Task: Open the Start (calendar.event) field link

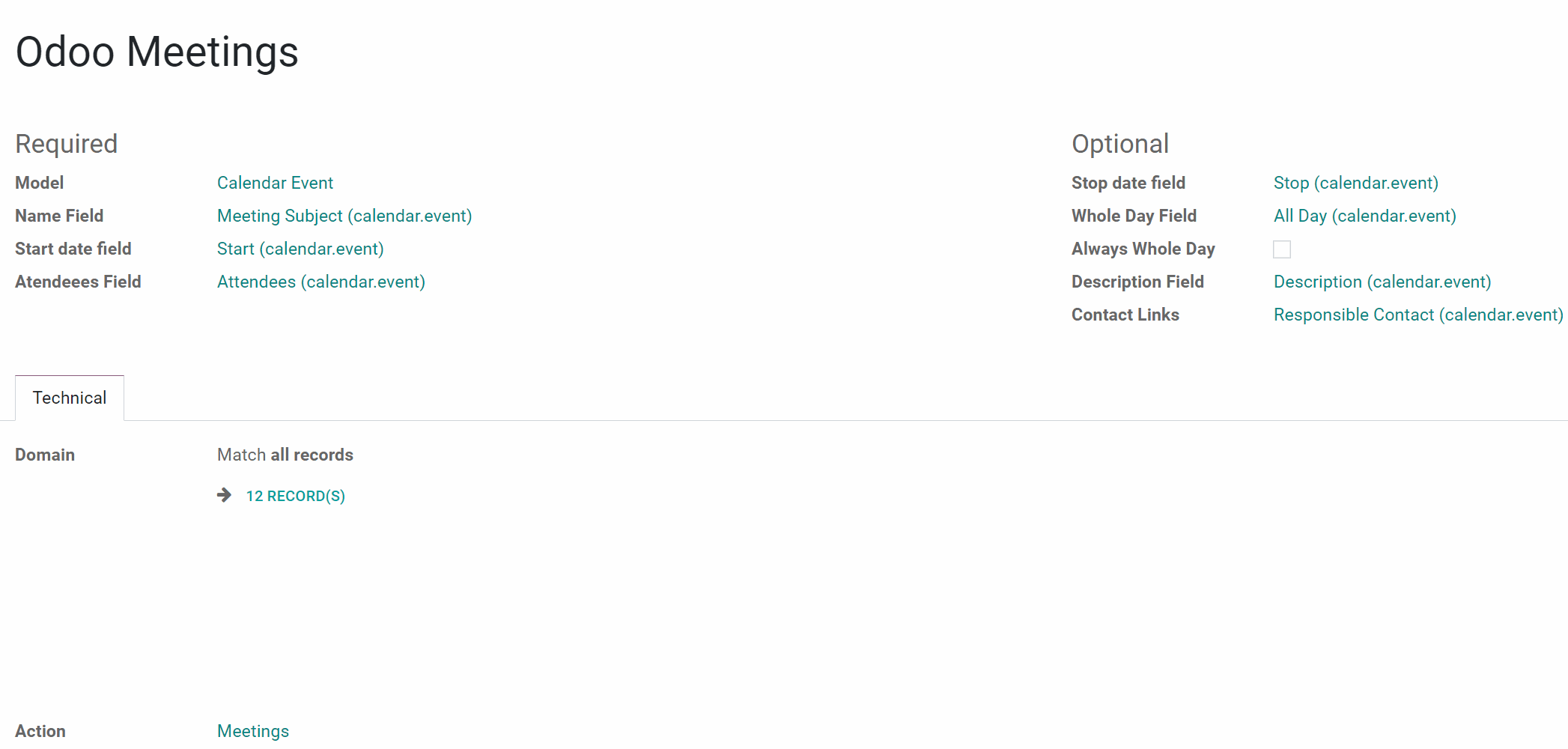Action: [300, 249]
